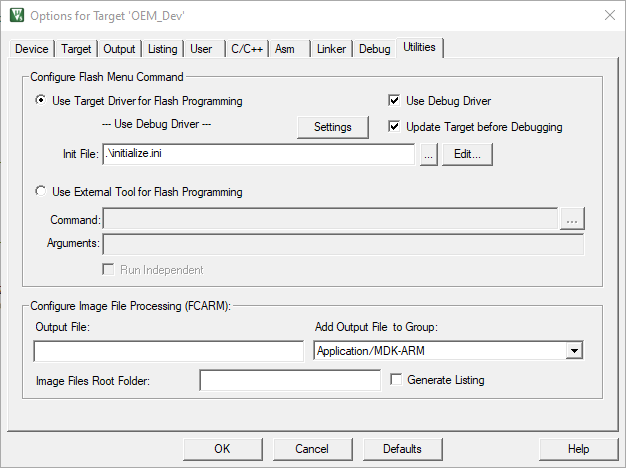The image size is (626, 468).
Task: Browse for Init File with ellipsis button
Action: [x=428, y=155]
